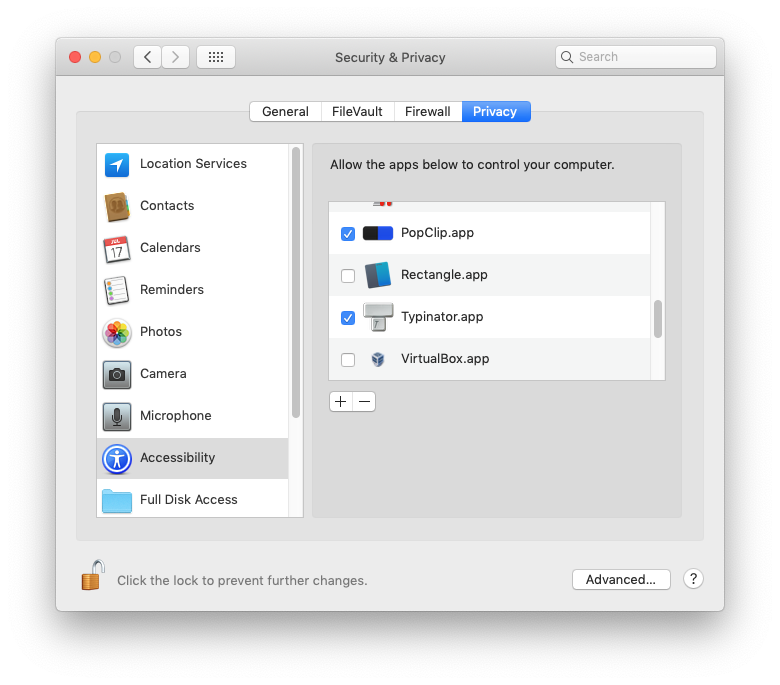Click the Full Disk Access folder icon
The width and height of the screenshot is (780, 685).
(117, 500)
